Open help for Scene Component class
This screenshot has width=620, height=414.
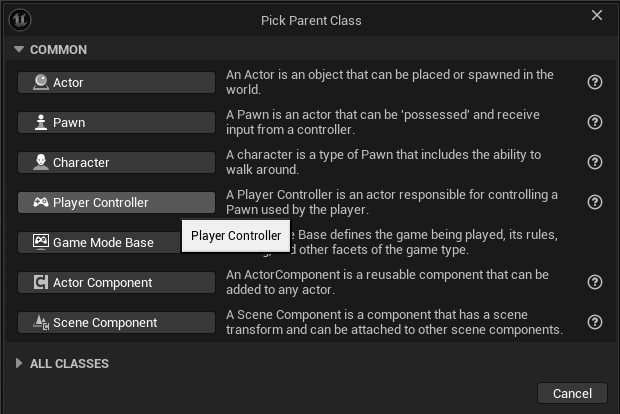[595, 322]
